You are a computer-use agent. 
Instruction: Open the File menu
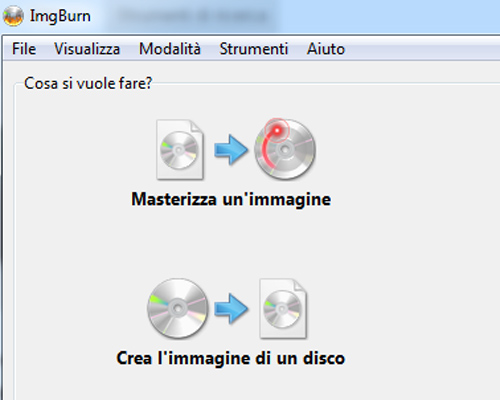(x=24, y=49)
